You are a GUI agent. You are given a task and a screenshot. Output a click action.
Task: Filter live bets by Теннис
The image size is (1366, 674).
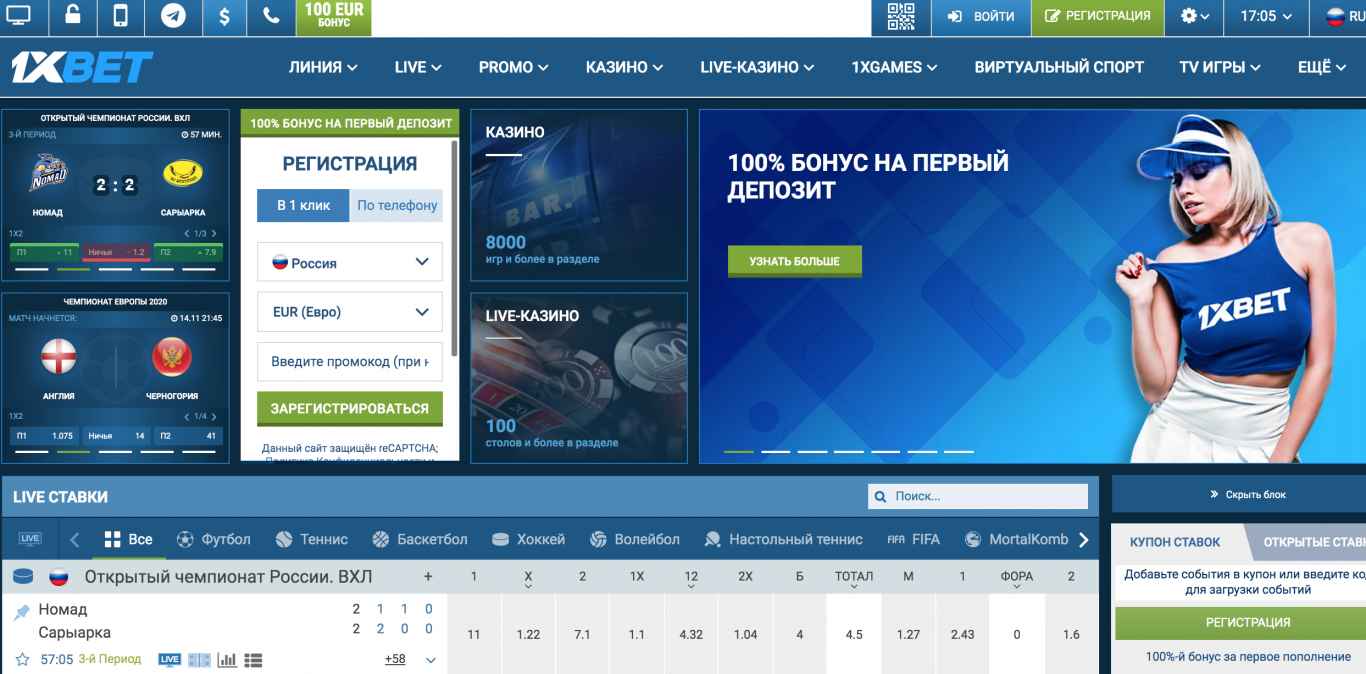(312, 539)
